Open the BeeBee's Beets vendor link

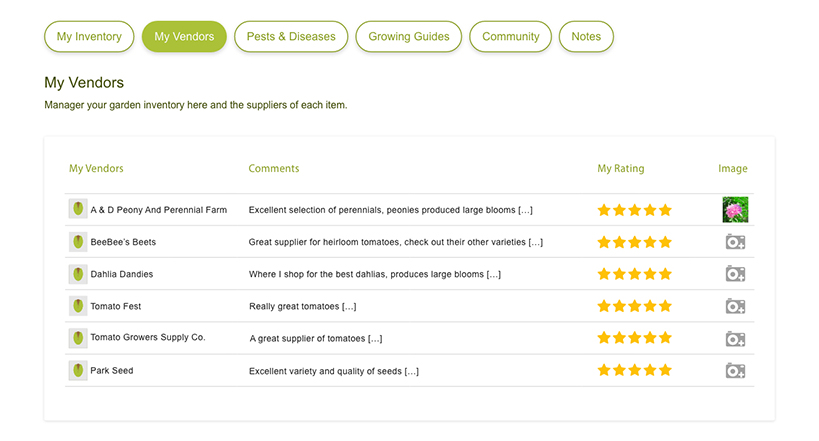coord(123,242)
